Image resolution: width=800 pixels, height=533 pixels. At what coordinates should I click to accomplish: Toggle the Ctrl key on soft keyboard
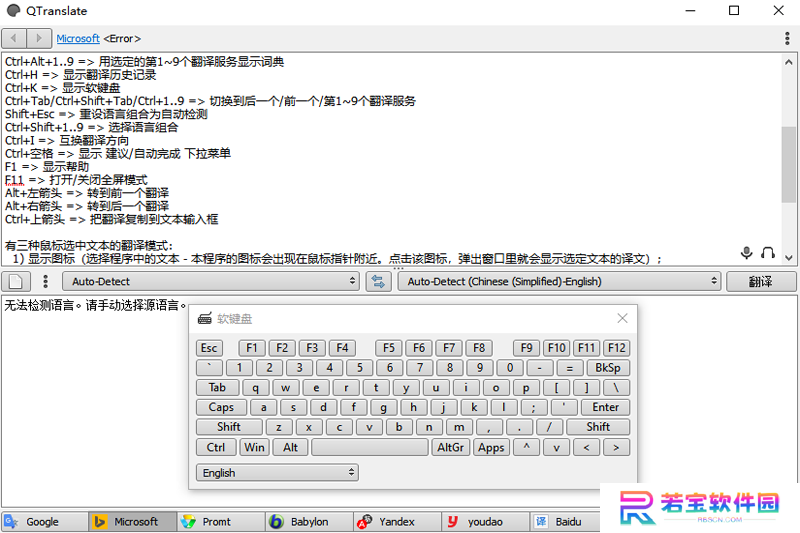[216, 447]
